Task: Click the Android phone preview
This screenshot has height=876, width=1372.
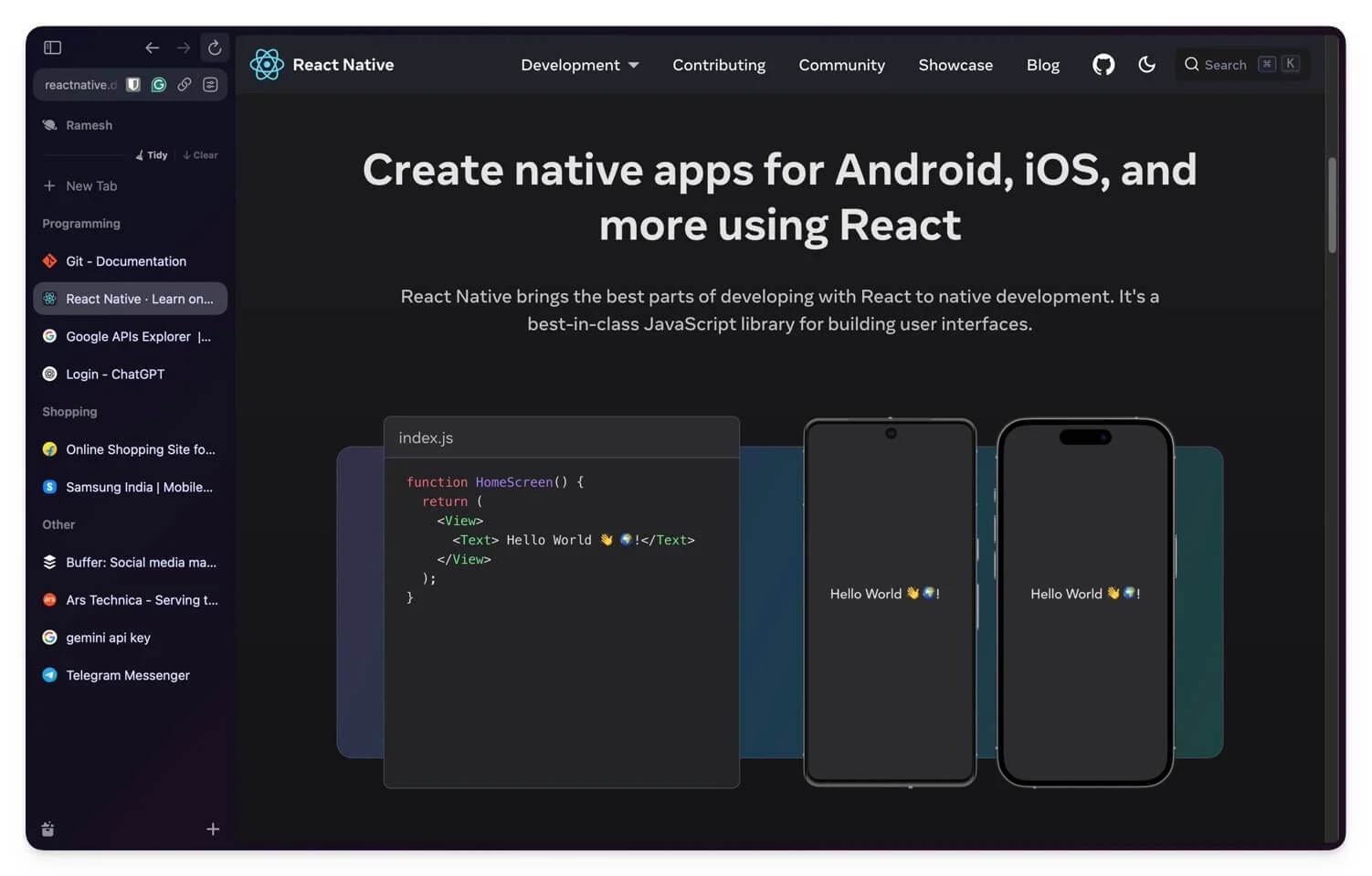Action: coord(890,602)
